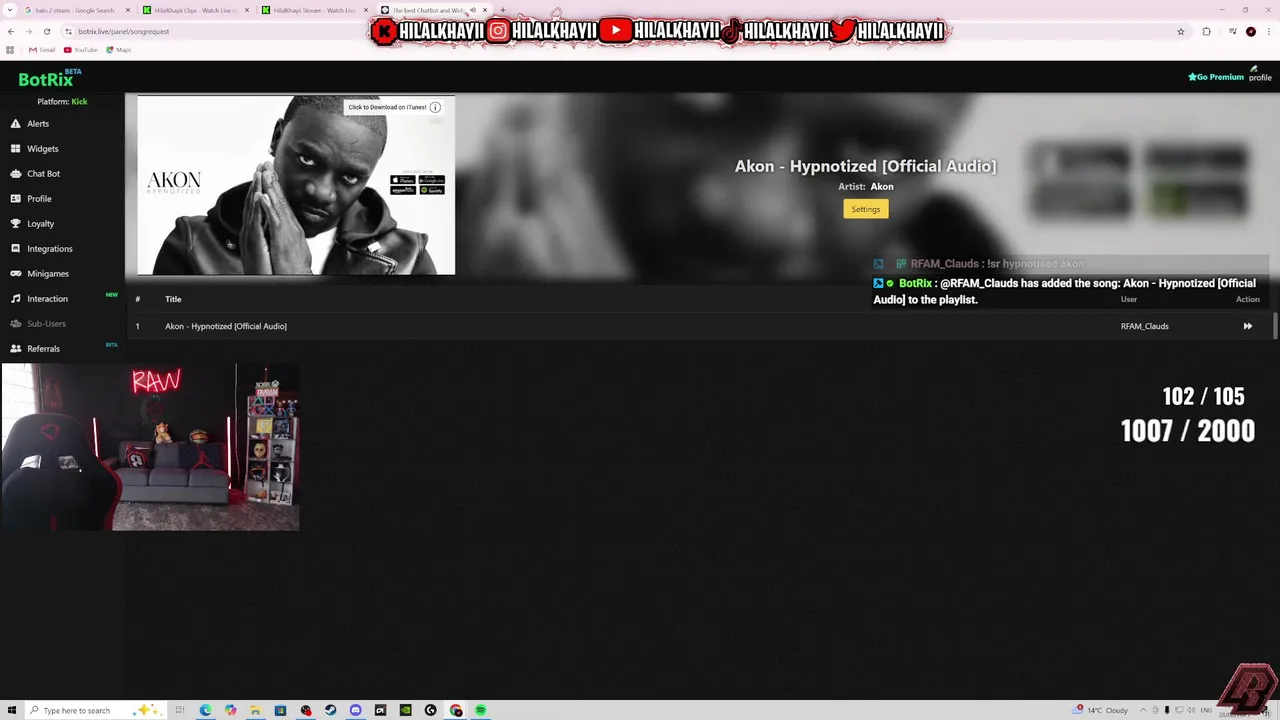Viewport: 1280px width, 720px height.
Task: Open Copilot from the taskbar
Action: pos(230,710)
